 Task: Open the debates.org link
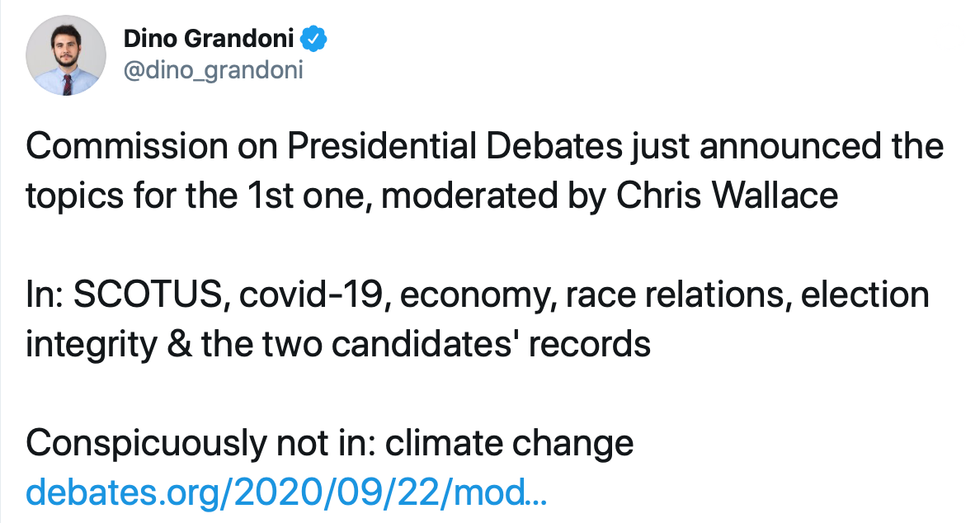286,492
